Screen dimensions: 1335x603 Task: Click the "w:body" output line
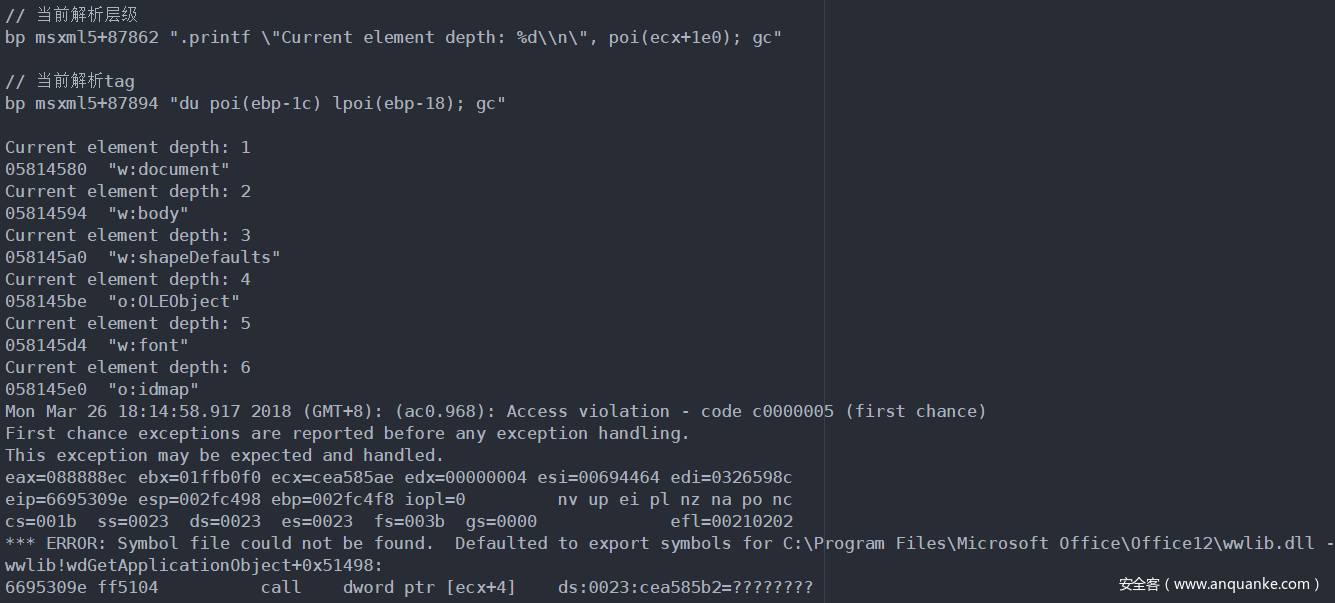coord(97,213)
